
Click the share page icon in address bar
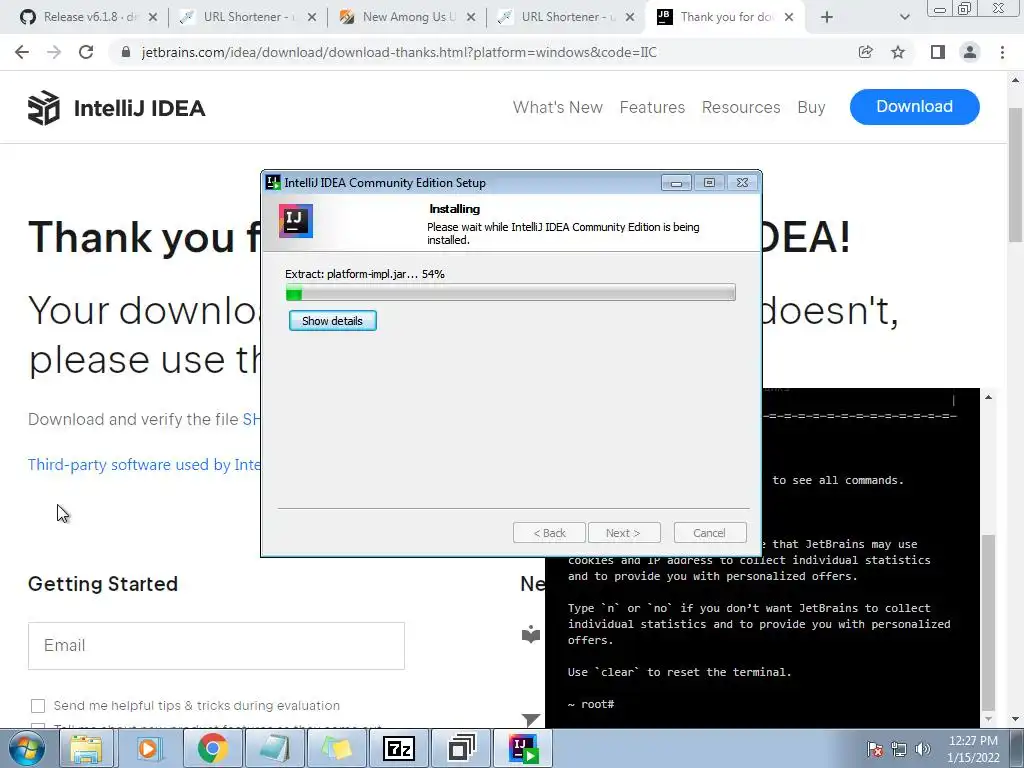[x=865, y=52]
